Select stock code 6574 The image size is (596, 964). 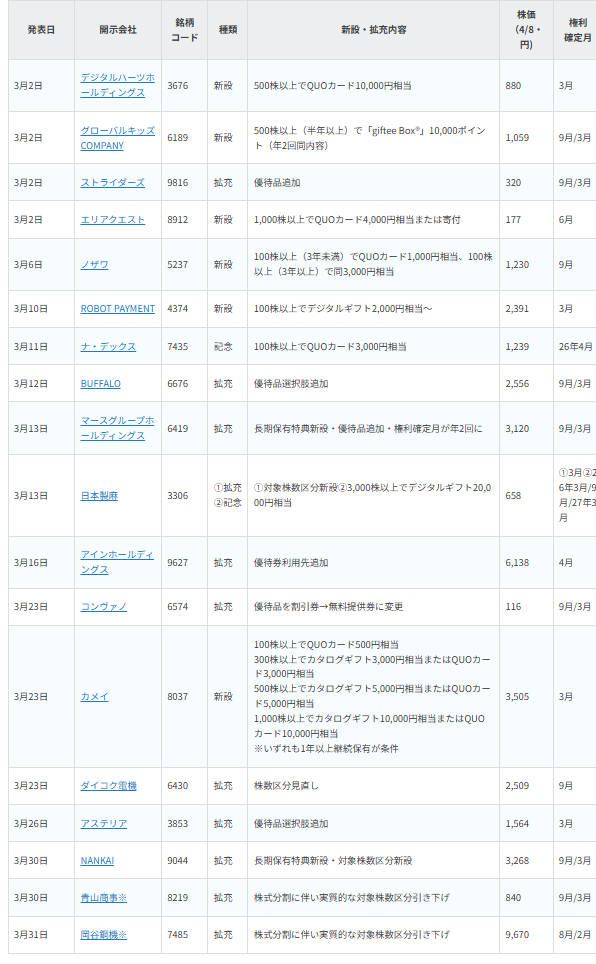tap(178, 607)
